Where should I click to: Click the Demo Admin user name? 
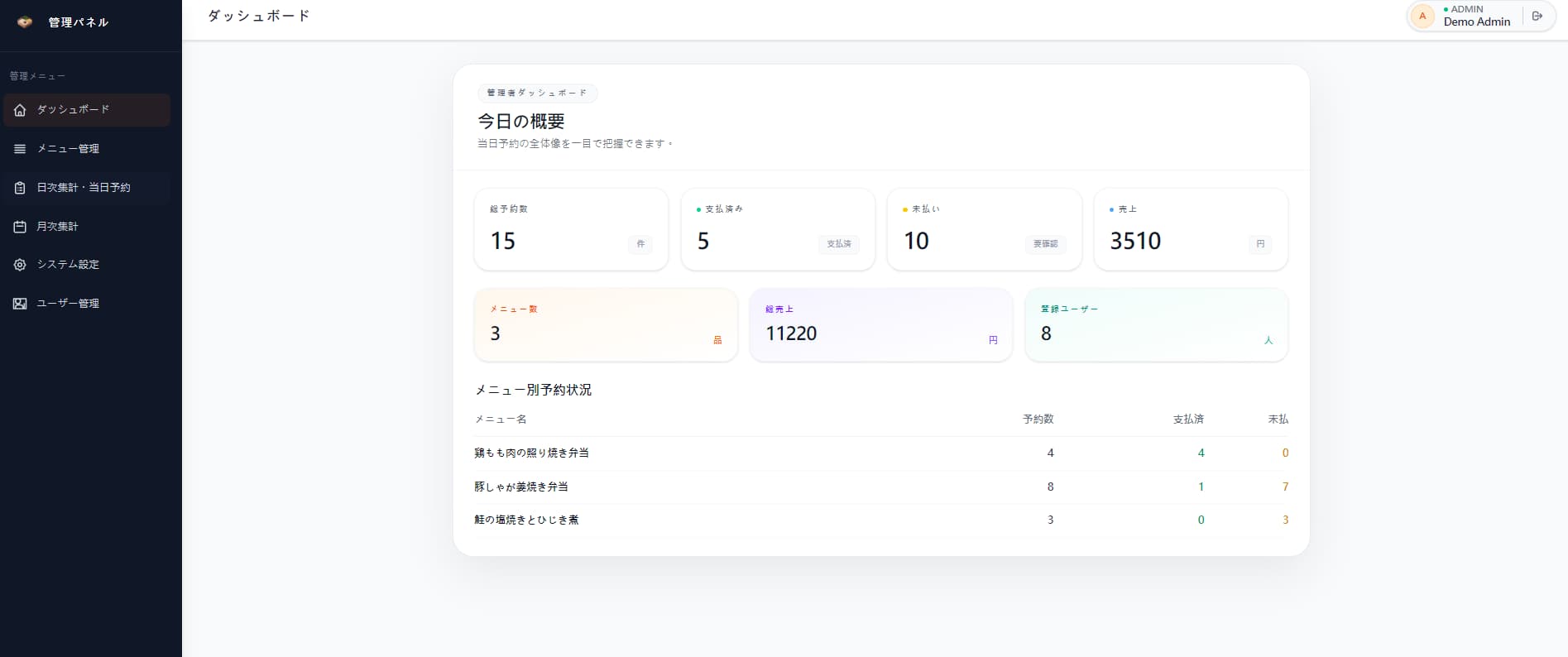[x=1477, y=22]
